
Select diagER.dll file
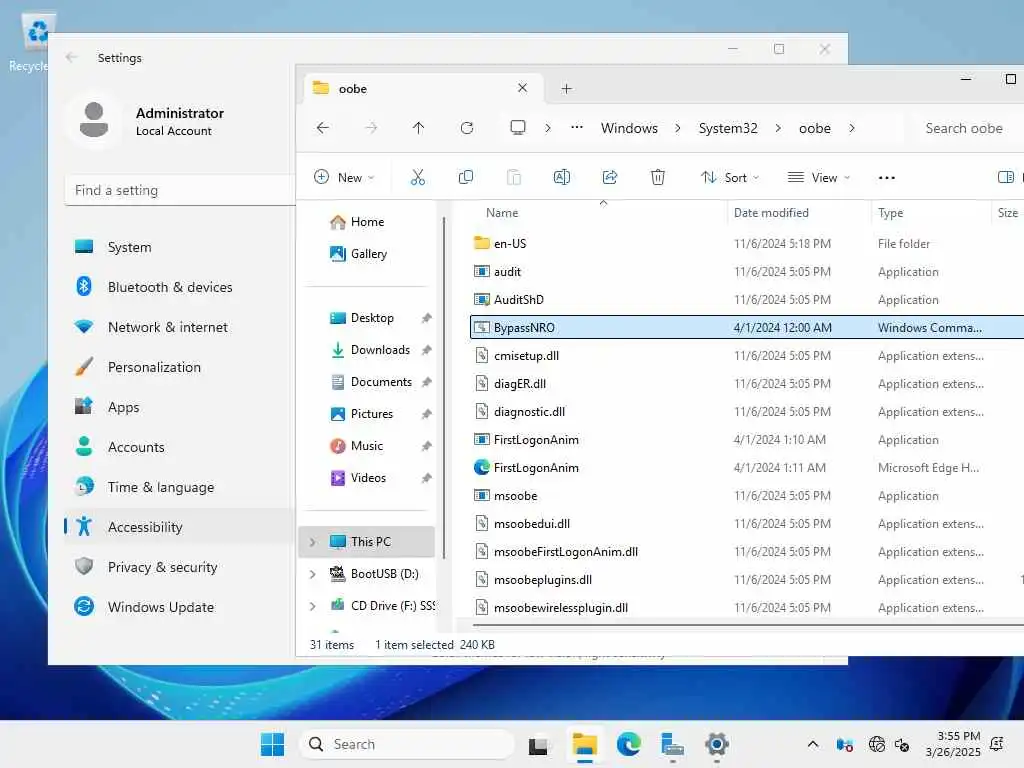[x=519, y=384]
